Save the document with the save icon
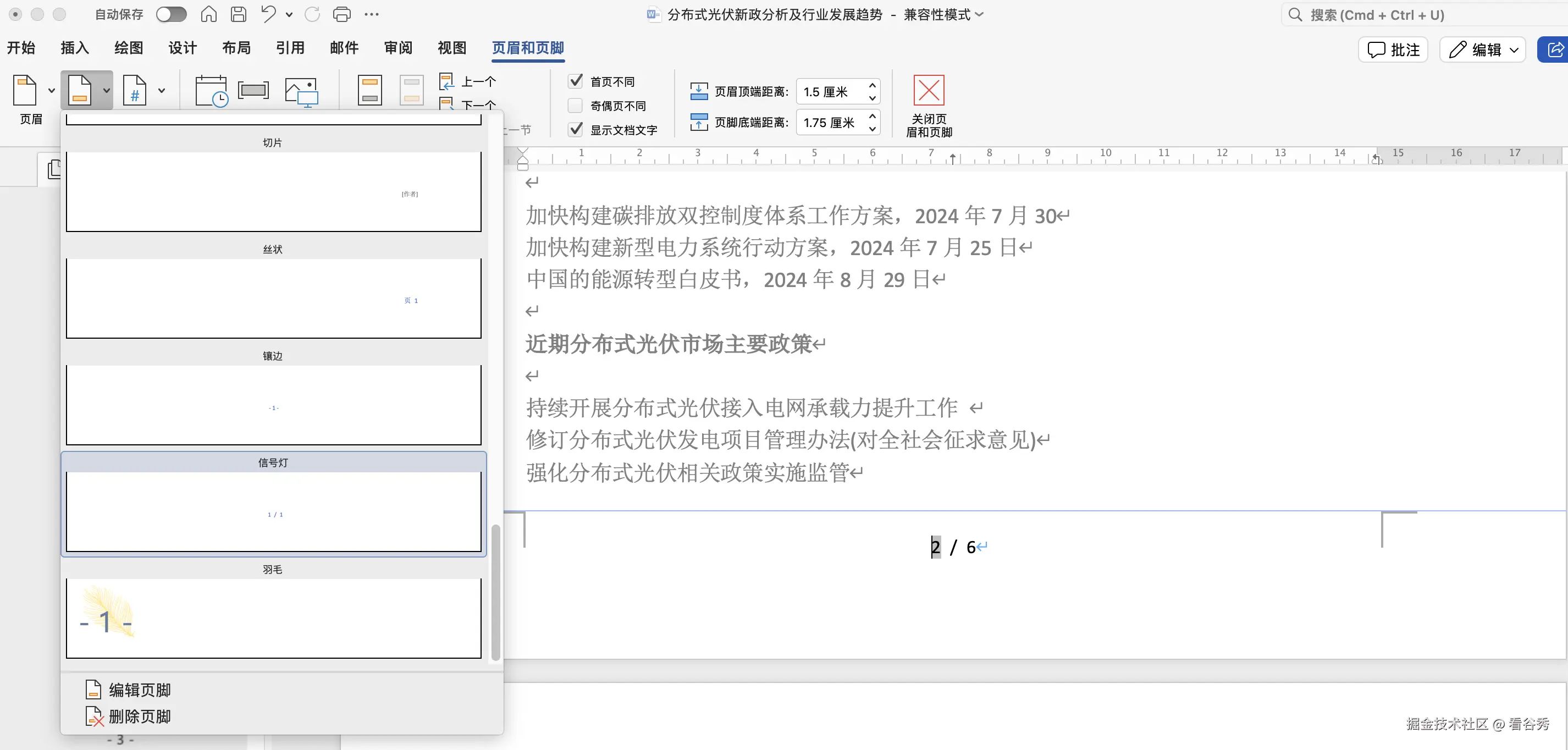 click(x=238, y=14)
